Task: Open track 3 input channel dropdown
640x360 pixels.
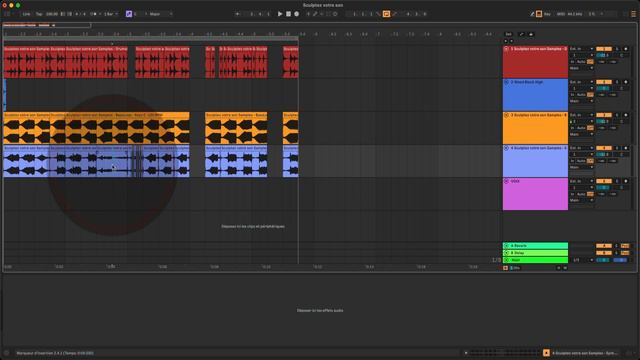Action: (x=582, y=121)
